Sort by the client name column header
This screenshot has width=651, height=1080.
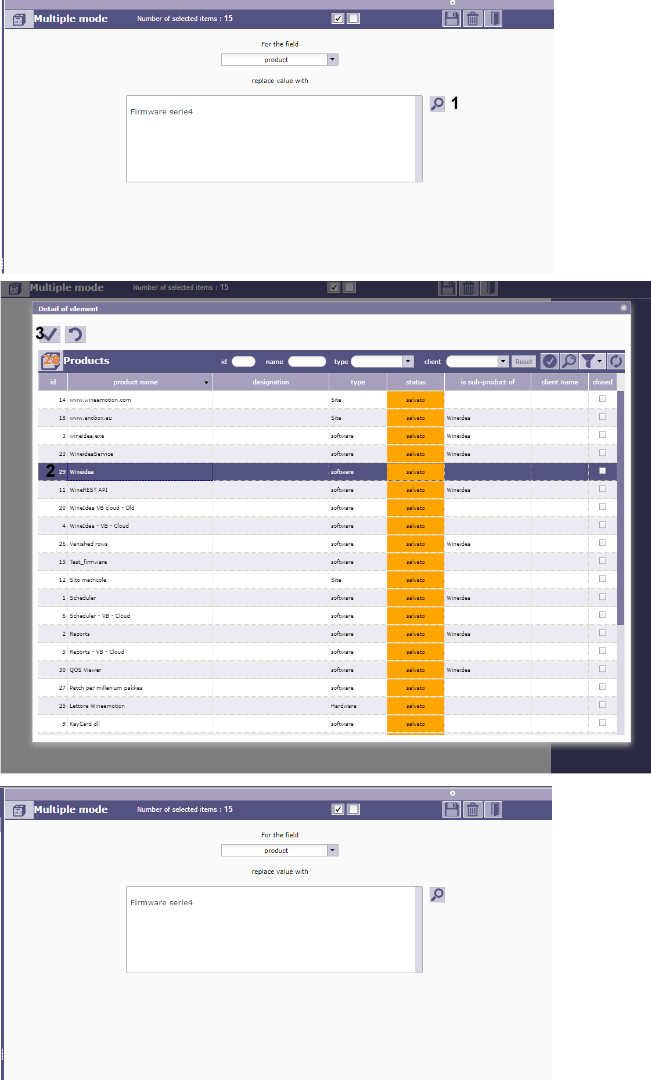click(x=559, y=382)
